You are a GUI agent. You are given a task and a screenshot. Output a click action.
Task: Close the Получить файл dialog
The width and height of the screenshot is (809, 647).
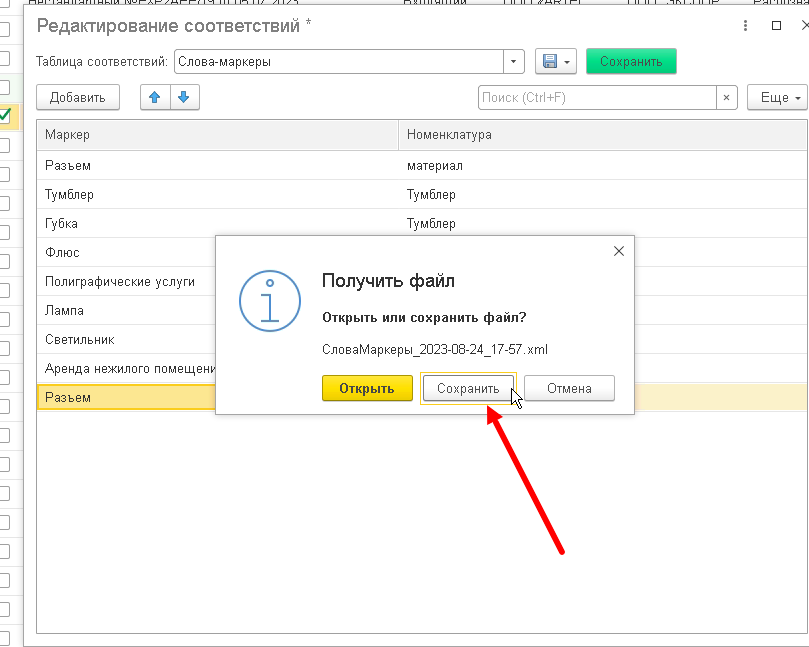[x=619, y=251]
